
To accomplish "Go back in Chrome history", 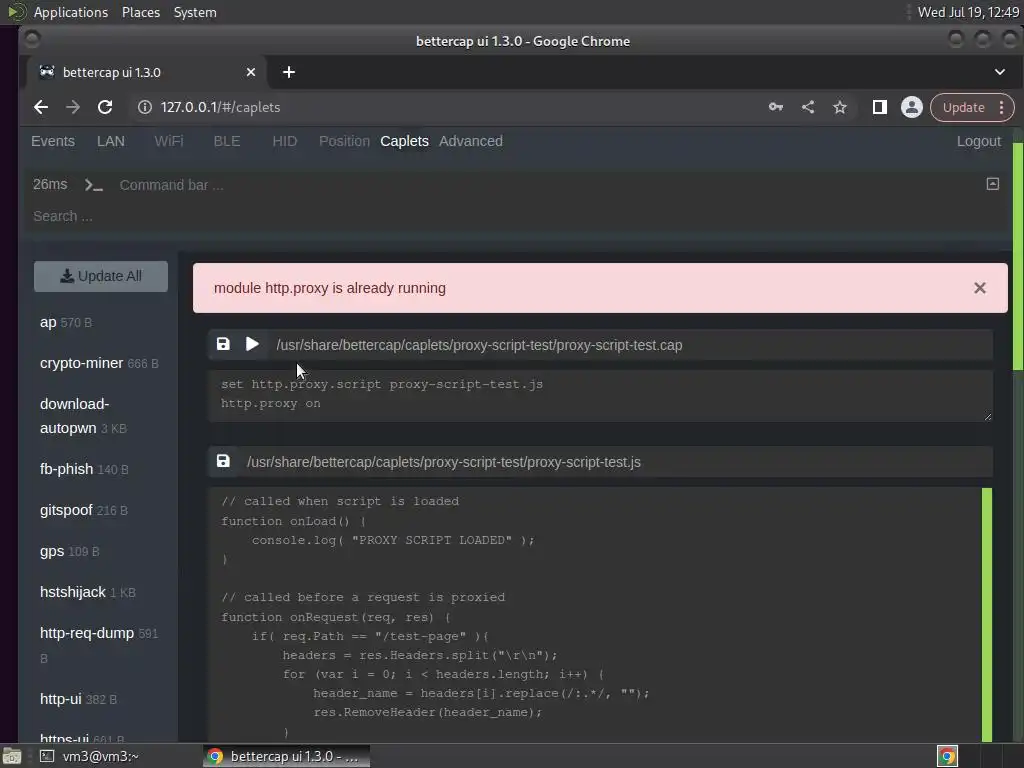I will point(40,107).
